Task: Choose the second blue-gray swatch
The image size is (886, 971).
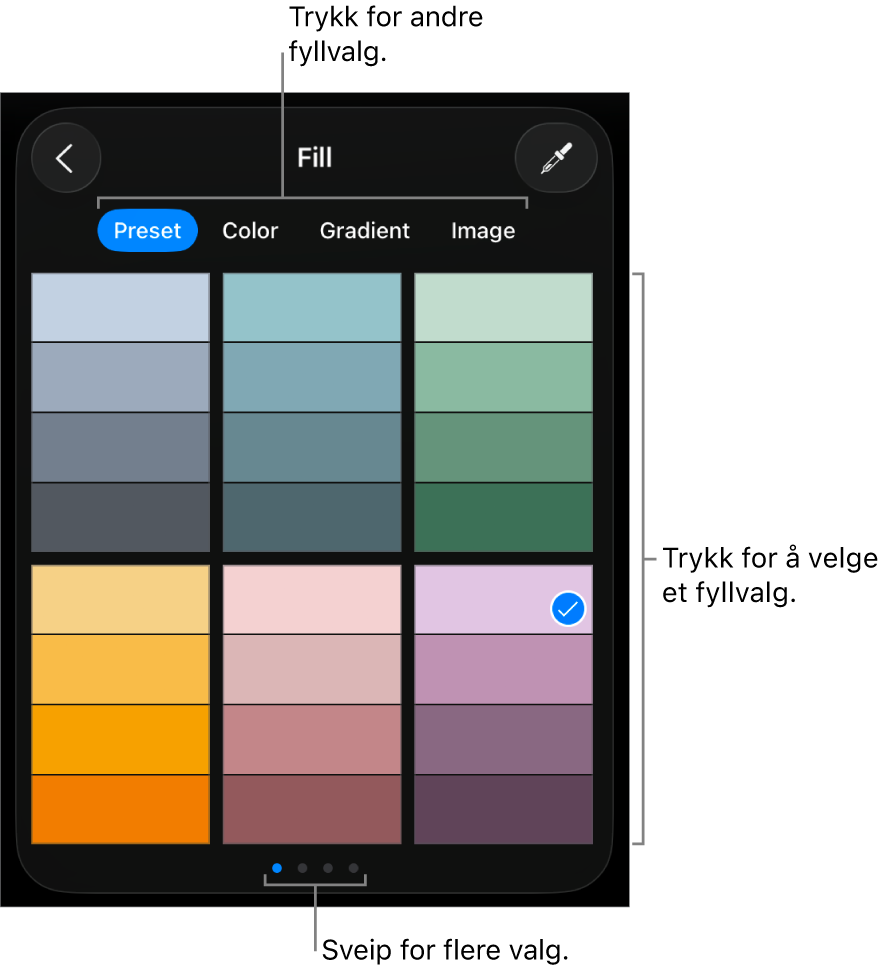Action: [121, 377]
